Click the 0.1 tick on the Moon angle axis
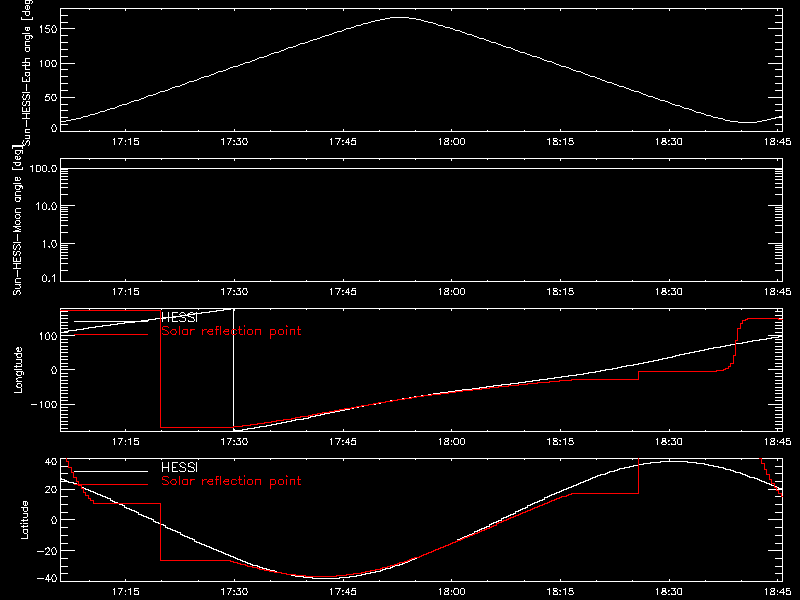The height and width of the screenshot is (600, 800). pyautogui.click(x=49, y=278)
